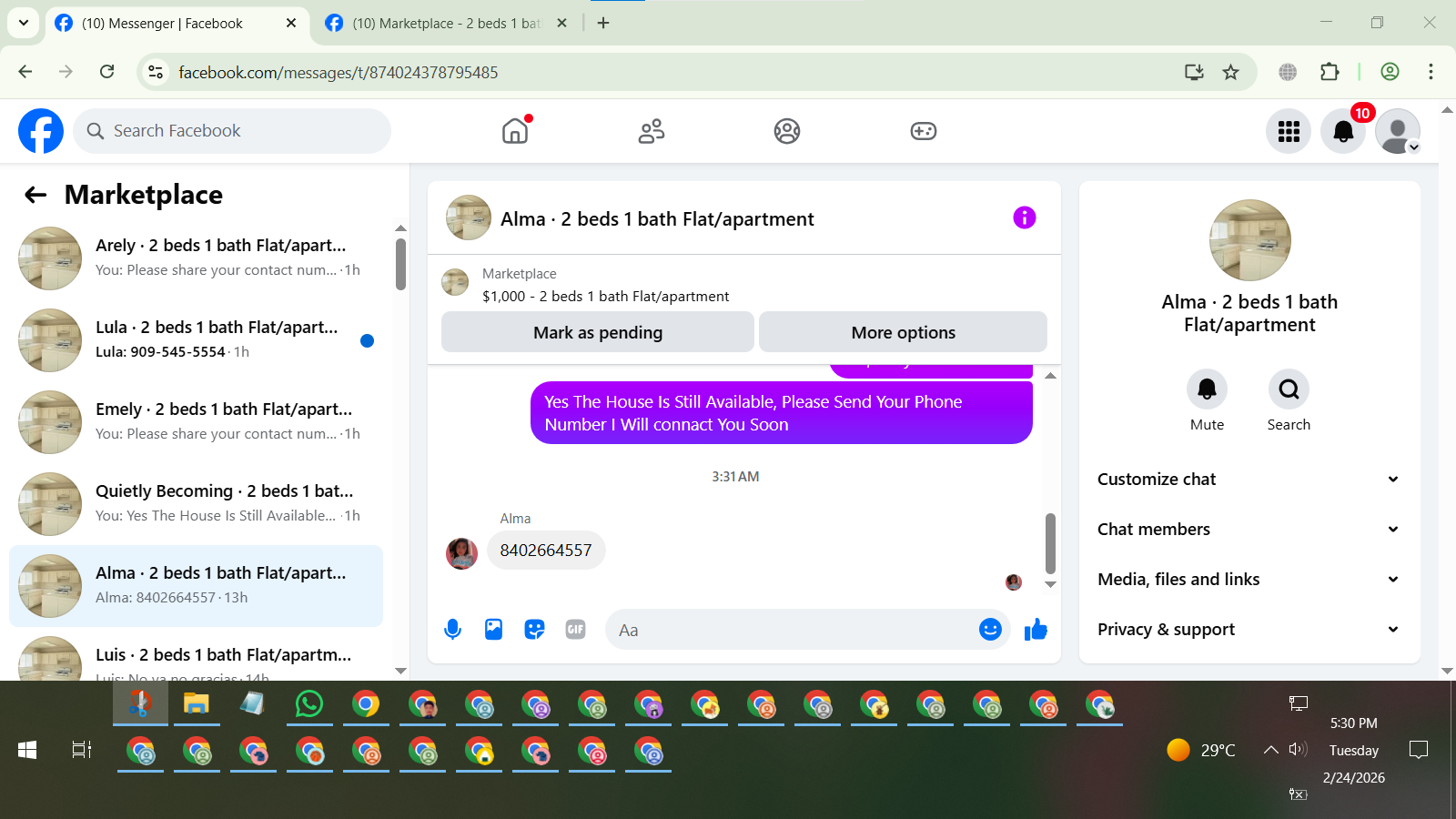Open notifications bell with 10 badge

[1343, 131]
